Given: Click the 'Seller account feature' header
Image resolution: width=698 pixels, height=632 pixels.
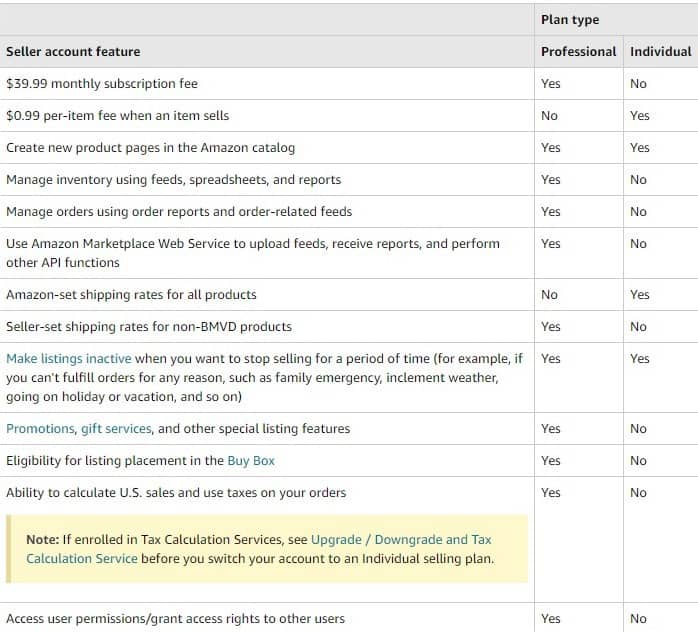Looking at the screenshot, I should (73, 52).
